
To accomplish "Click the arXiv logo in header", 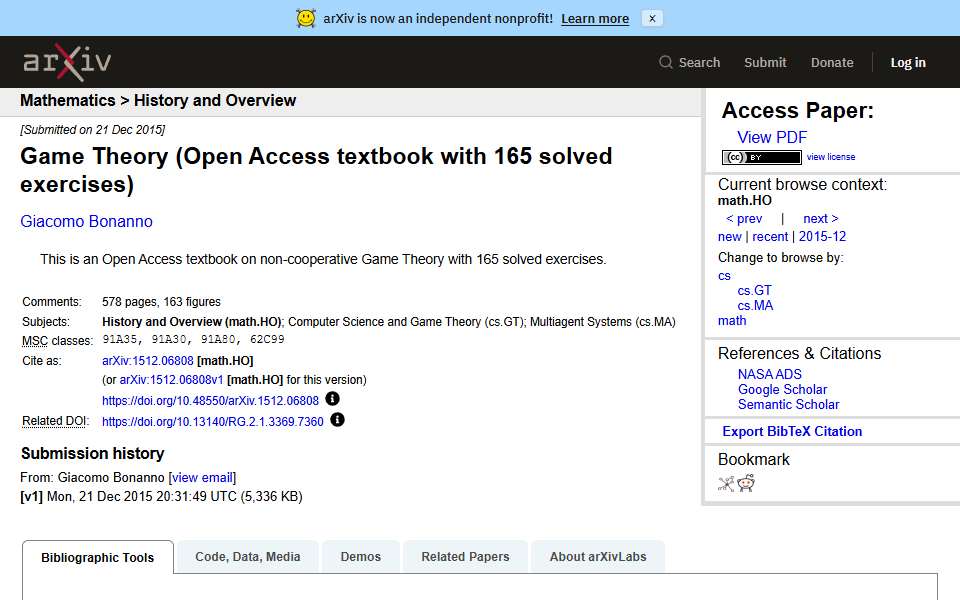I will (67, 62).
